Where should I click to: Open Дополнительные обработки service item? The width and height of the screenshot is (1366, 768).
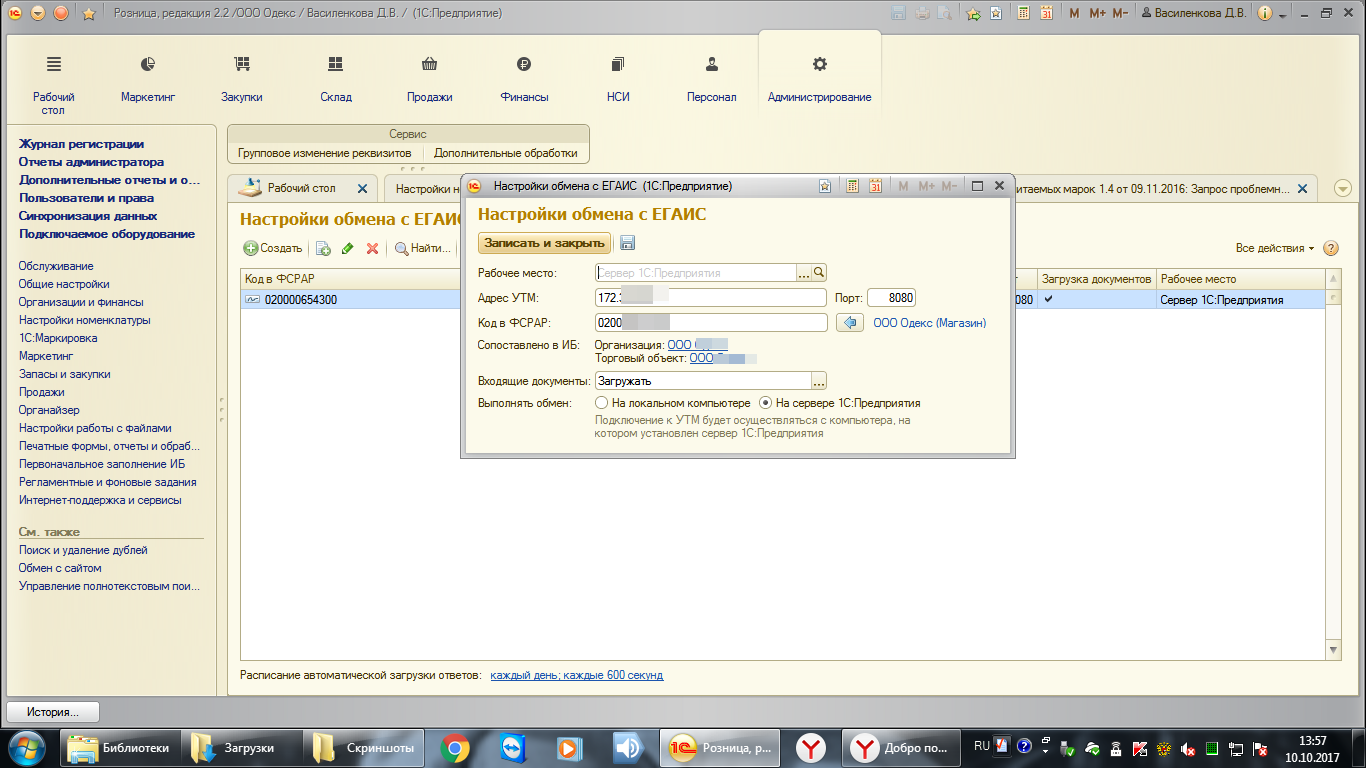tap(506, 153)
